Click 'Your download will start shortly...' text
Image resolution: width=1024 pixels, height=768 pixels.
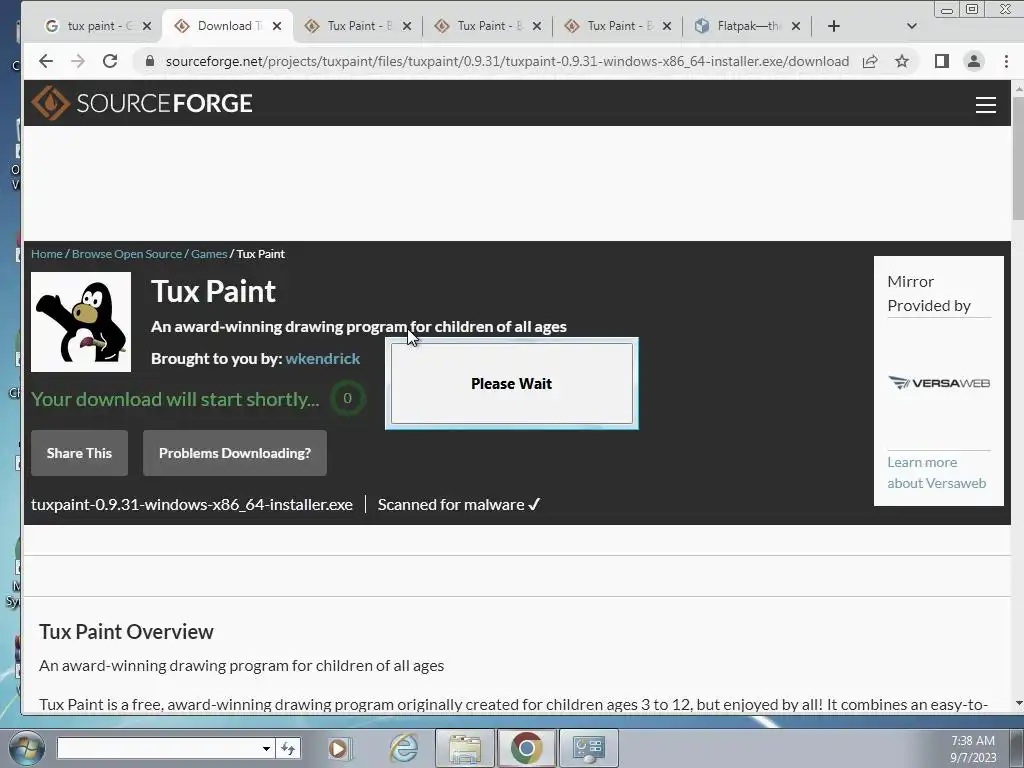[x=175, y=399]
